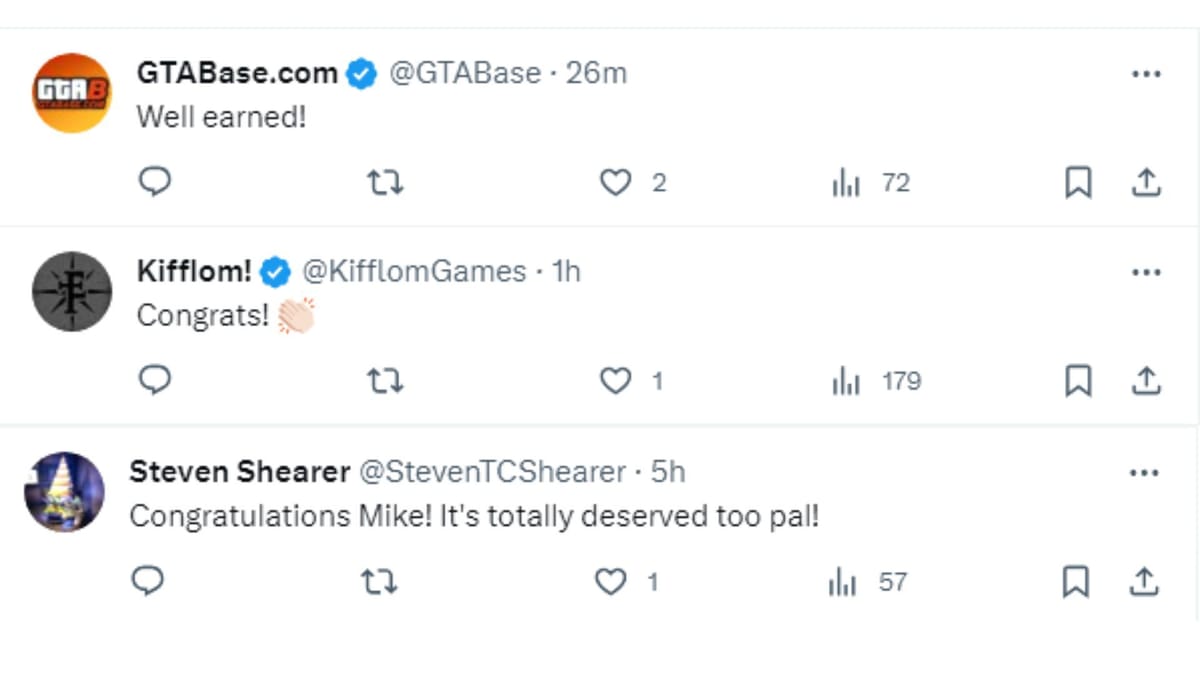
Task: Bookmark Steven Shearer's tweet
Action: pos(1078,581)
